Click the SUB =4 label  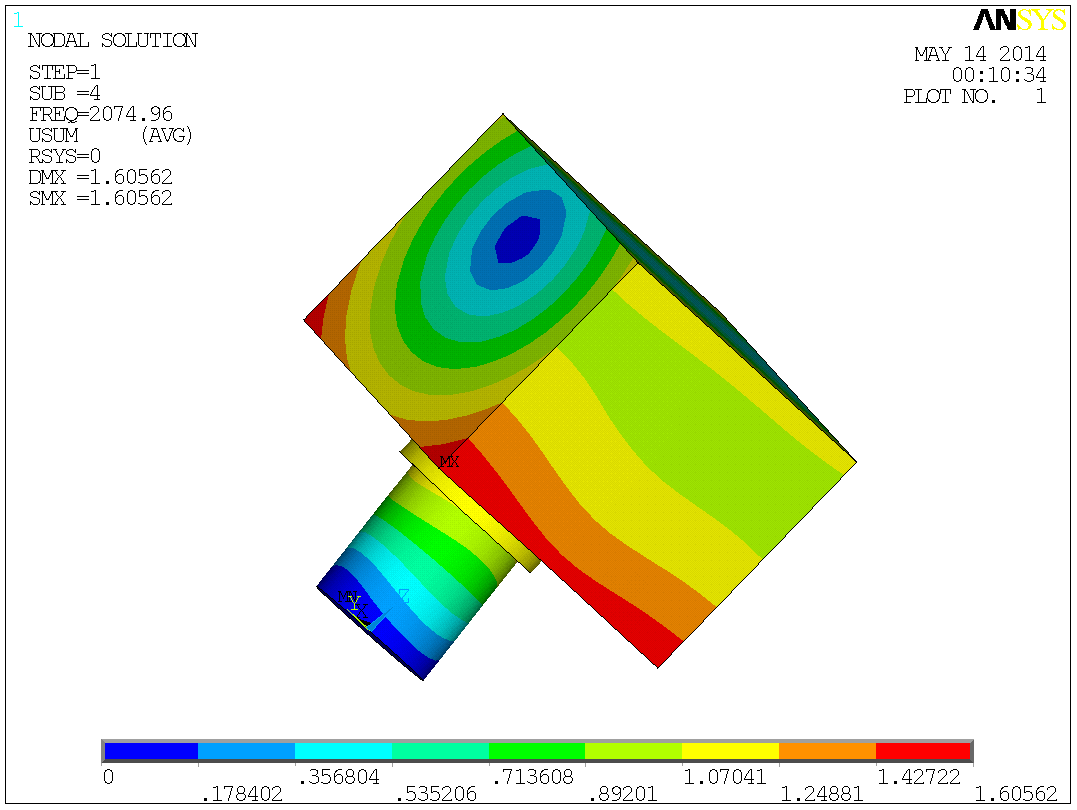coord(65,93)
